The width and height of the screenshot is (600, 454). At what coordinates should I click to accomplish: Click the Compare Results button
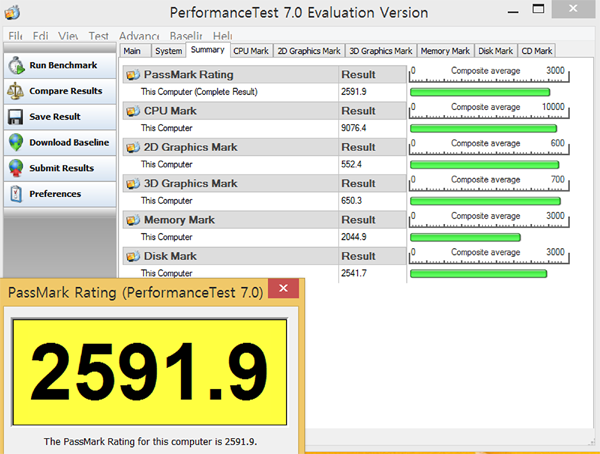pyautogui.click(x=60, y=91)
